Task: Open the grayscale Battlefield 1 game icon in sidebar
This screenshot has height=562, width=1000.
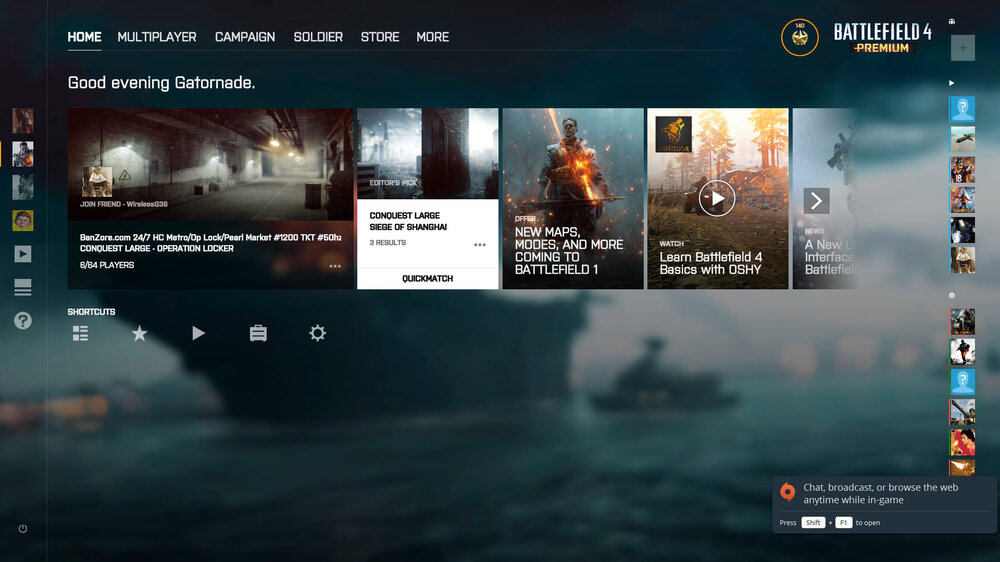Action: coord(23,188)
